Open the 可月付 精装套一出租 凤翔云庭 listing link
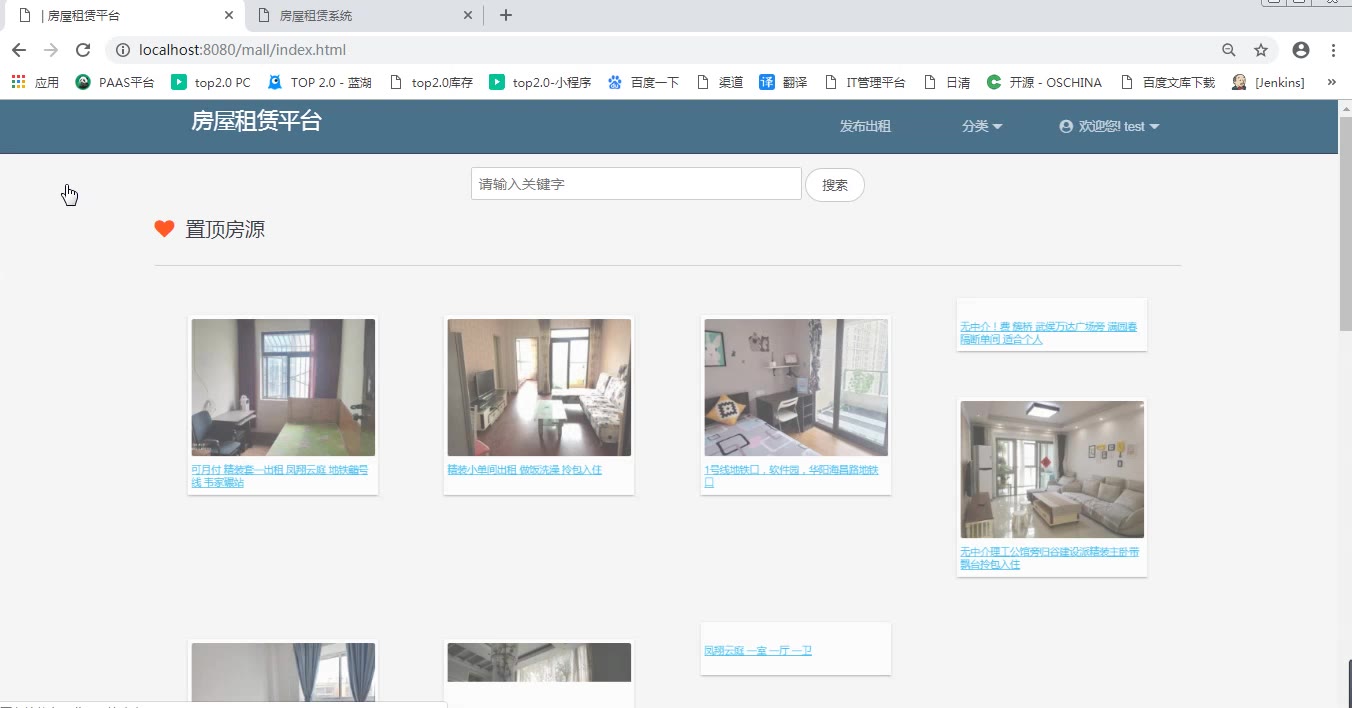Image resolution: width=1352 pixels, height=708 pixels. [x=280, y=476]
